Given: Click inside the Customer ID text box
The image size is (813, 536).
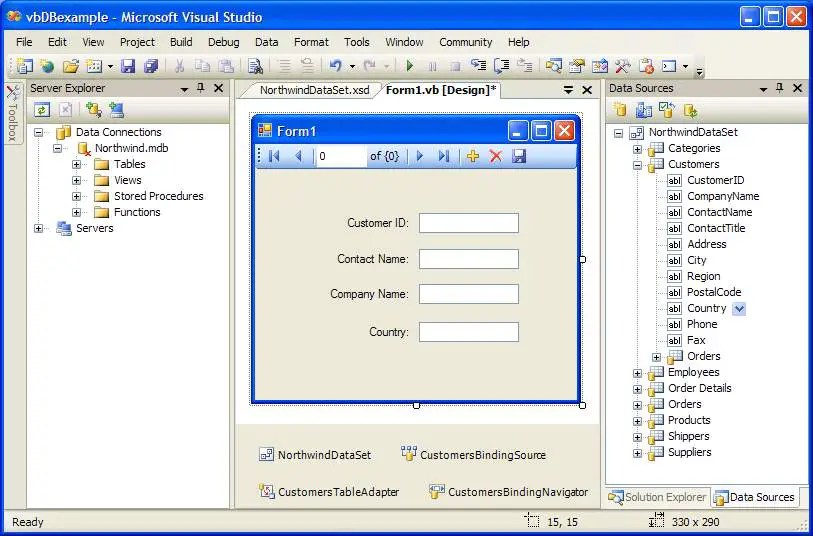Looking at the screenshot, I should (469, 223).
